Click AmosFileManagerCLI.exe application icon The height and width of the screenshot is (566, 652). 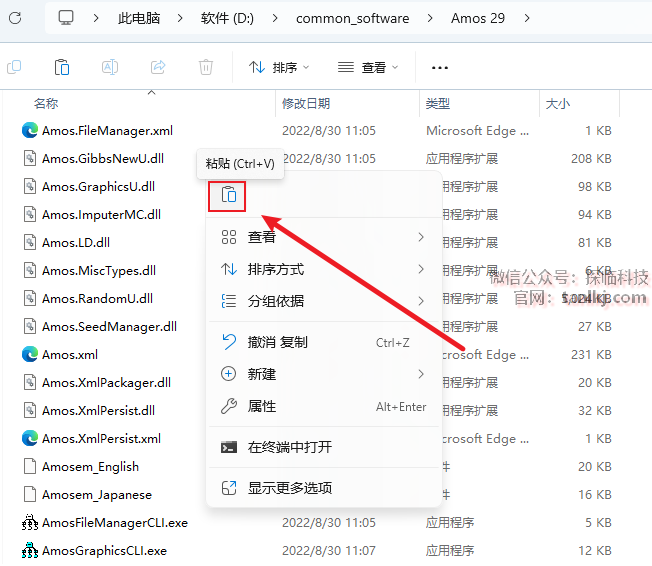coord(30,522)
